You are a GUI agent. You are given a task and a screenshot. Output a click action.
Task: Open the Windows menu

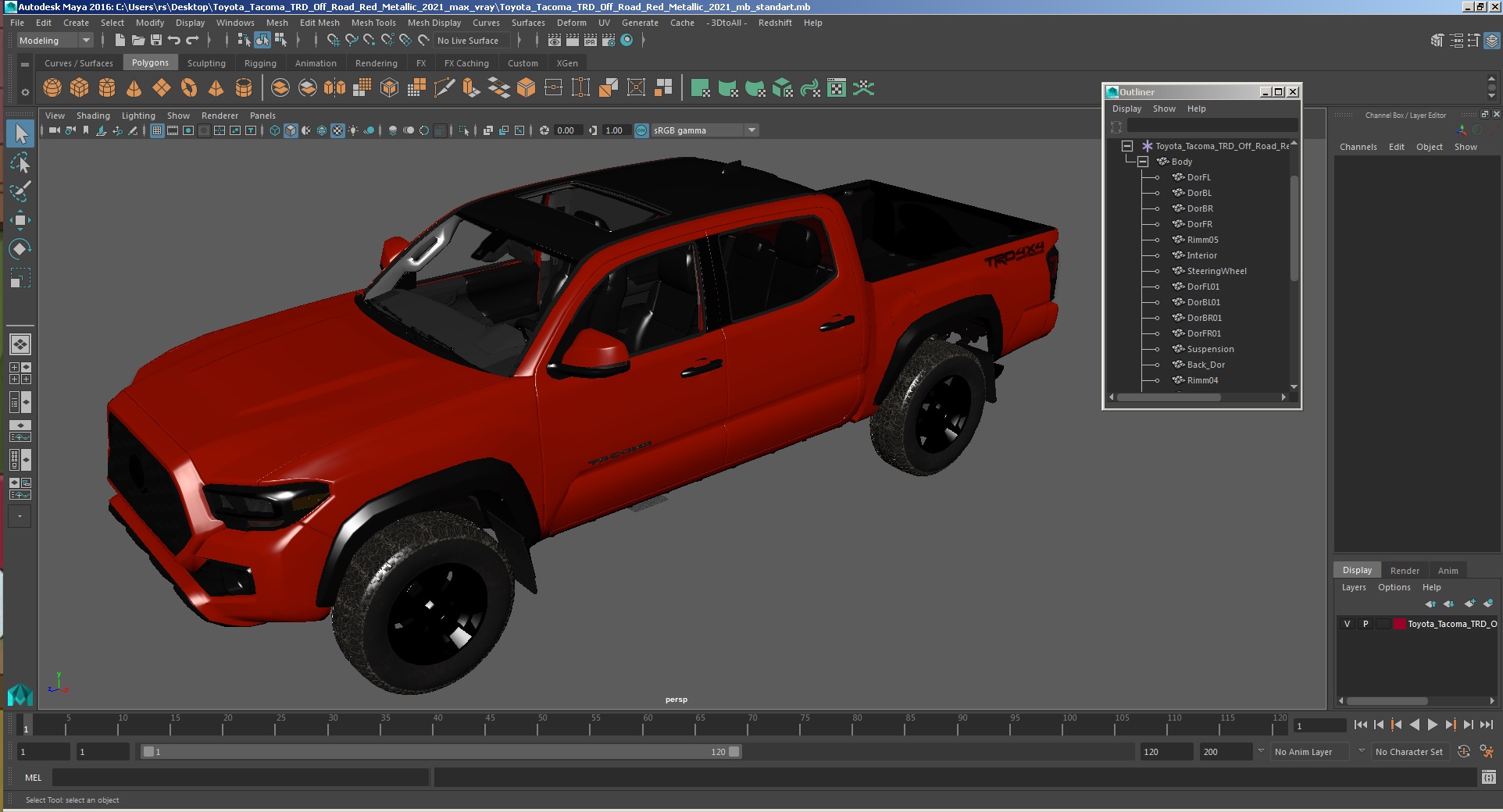pyautogui.click(x=235, y=23)
